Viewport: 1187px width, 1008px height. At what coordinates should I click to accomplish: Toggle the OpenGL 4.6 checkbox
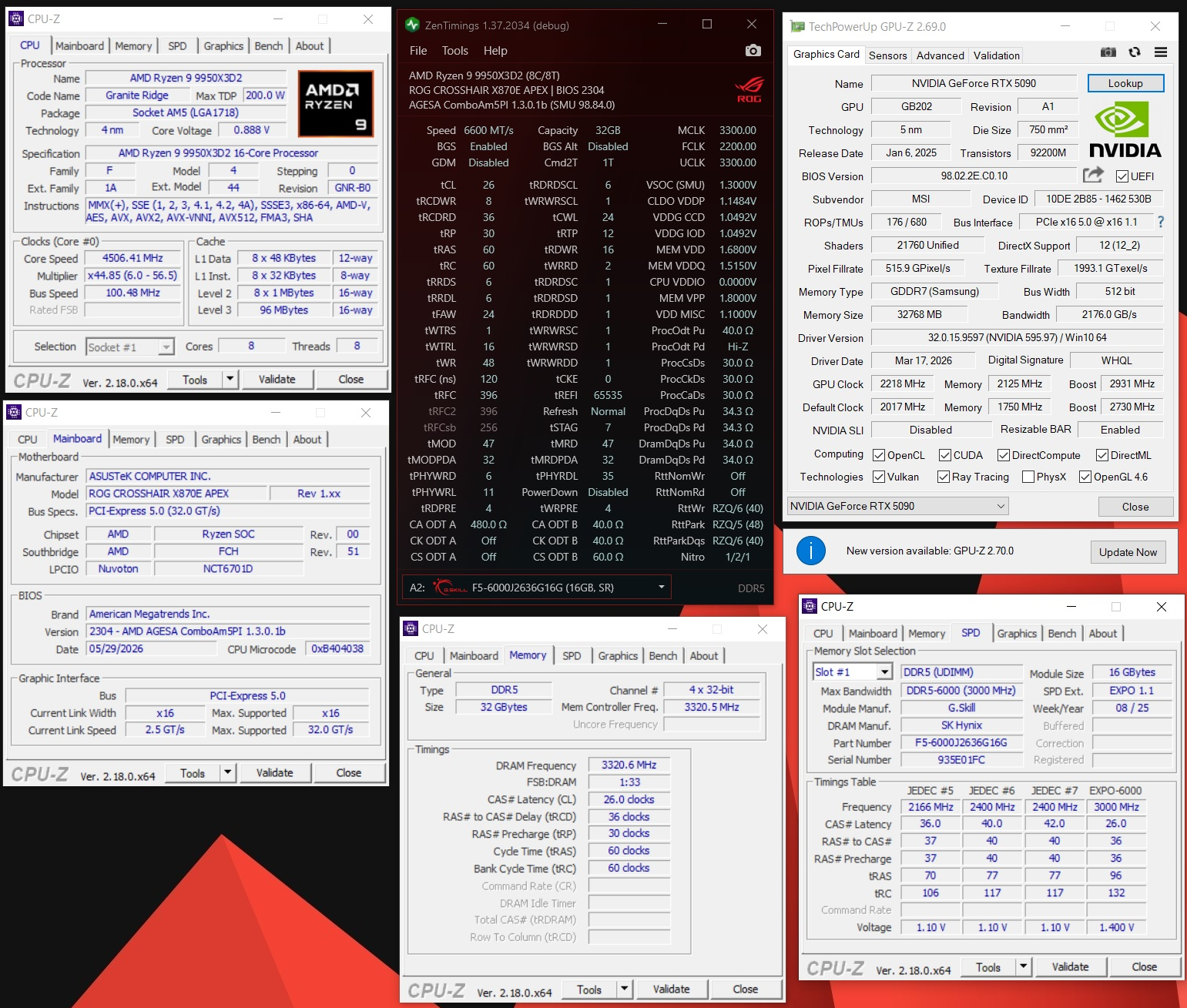coord(1085,477)
